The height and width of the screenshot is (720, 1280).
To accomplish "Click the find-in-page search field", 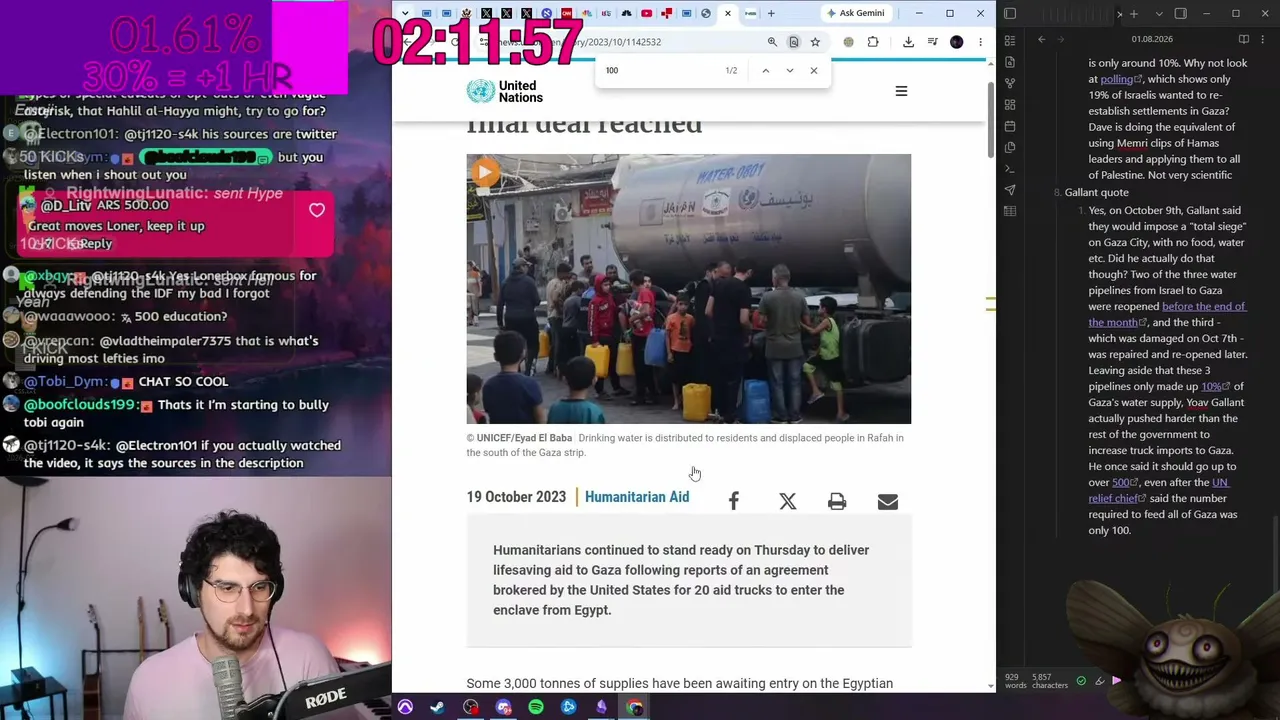I will click(660, 71).
